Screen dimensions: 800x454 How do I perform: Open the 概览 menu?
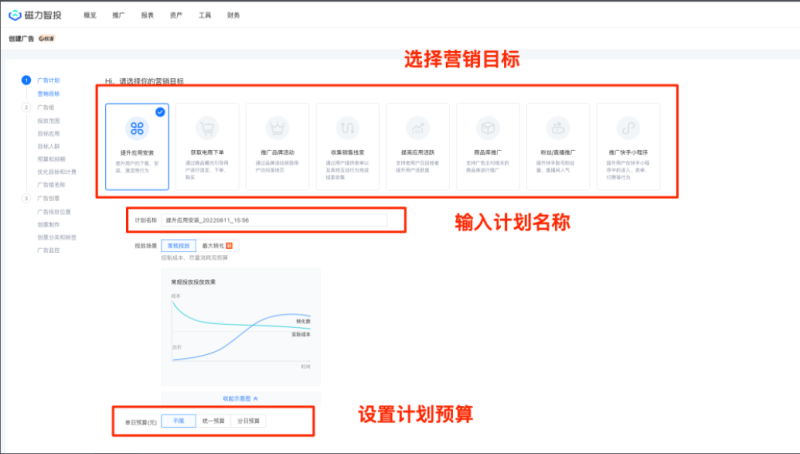[x=90, y=15]
